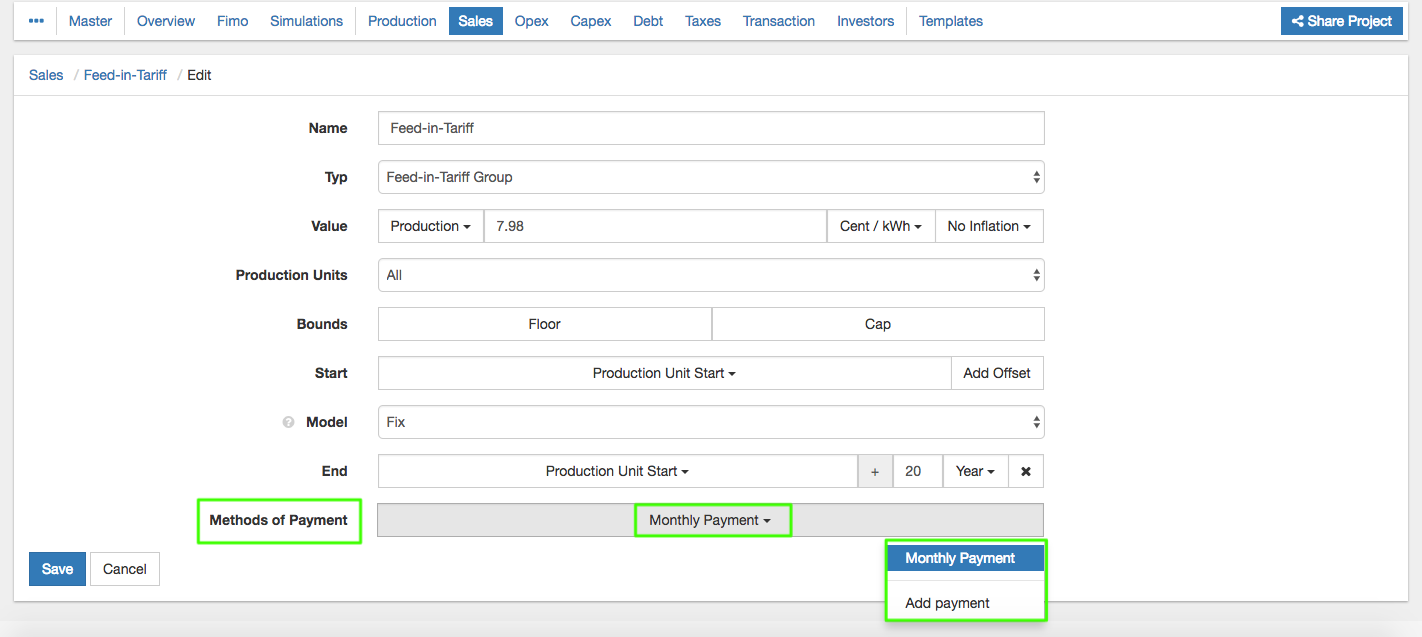The height and width of the screenshot is (637, 1422).
Task: Remove the End offset with the X icon
Action: tap(1026, 471)
